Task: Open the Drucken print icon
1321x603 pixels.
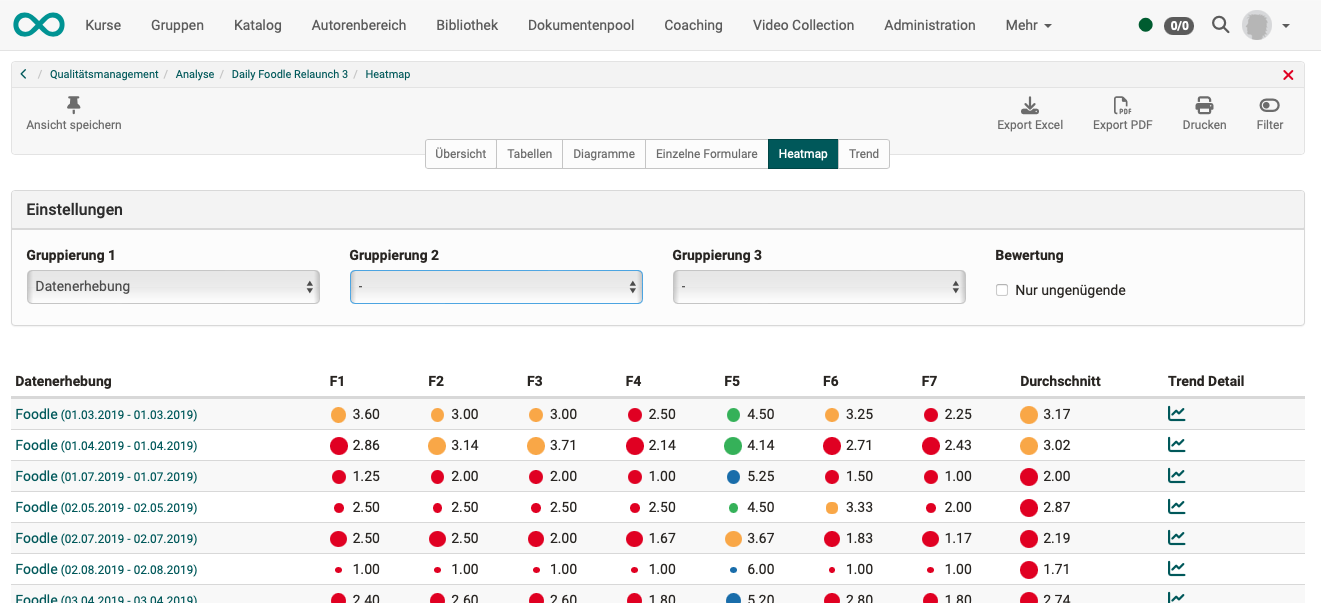Action: pyautogui.click(x=1204, y=110)
